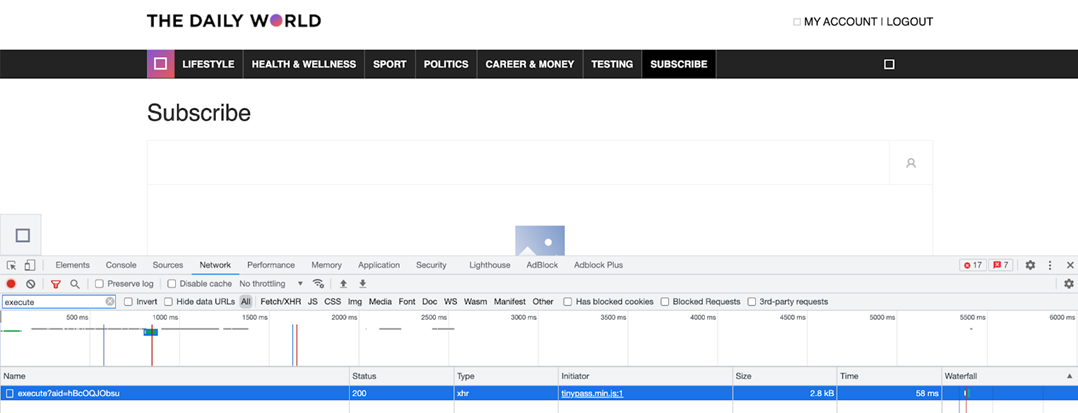This screenshot has height=413, width=1078.
Task: Open the Health & Wellness menu item
Action: point(304,64)
